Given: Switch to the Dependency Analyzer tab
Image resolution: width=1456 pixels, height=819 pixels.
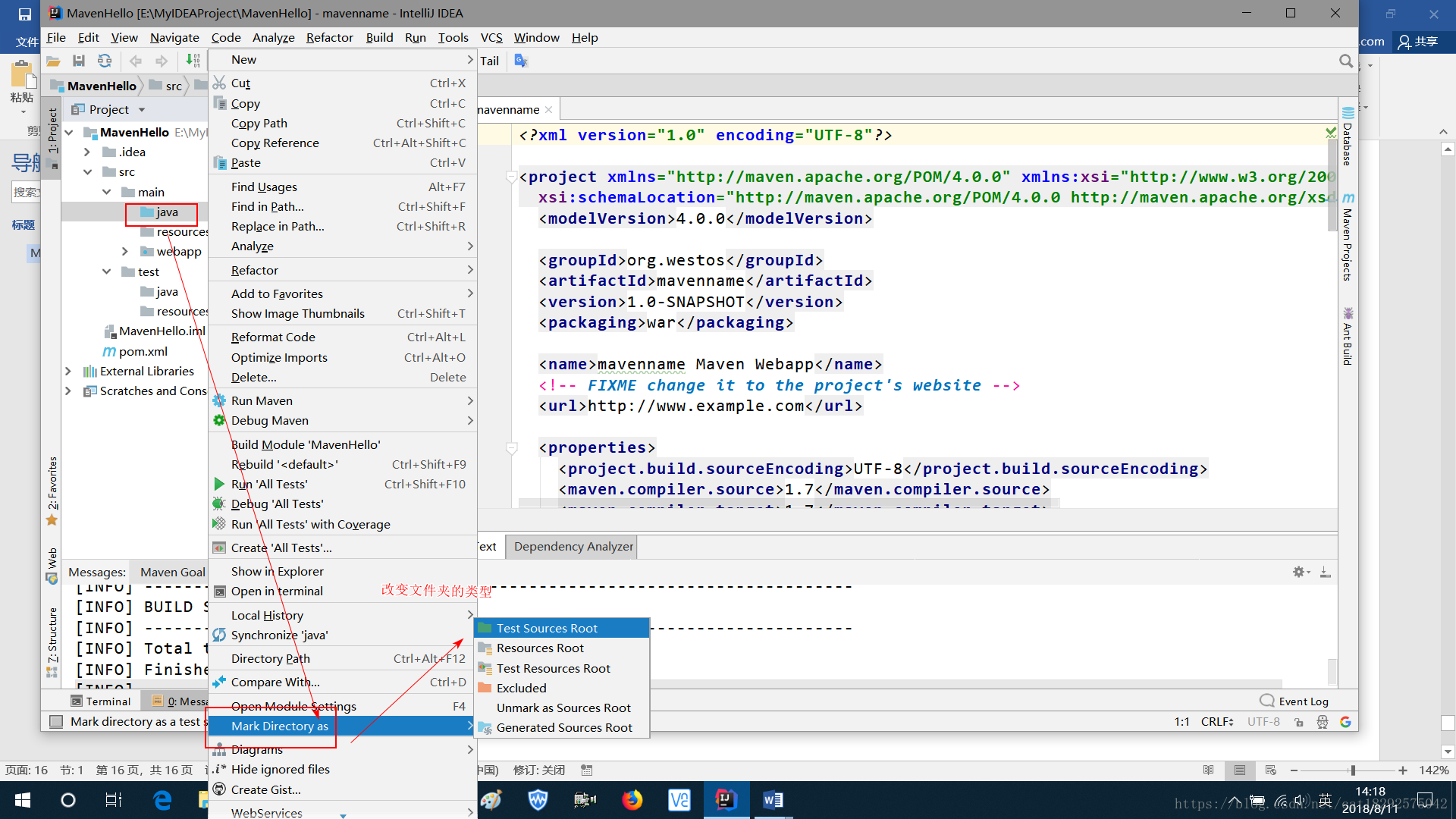Looking at the screenshot, I should pos(573,547).
